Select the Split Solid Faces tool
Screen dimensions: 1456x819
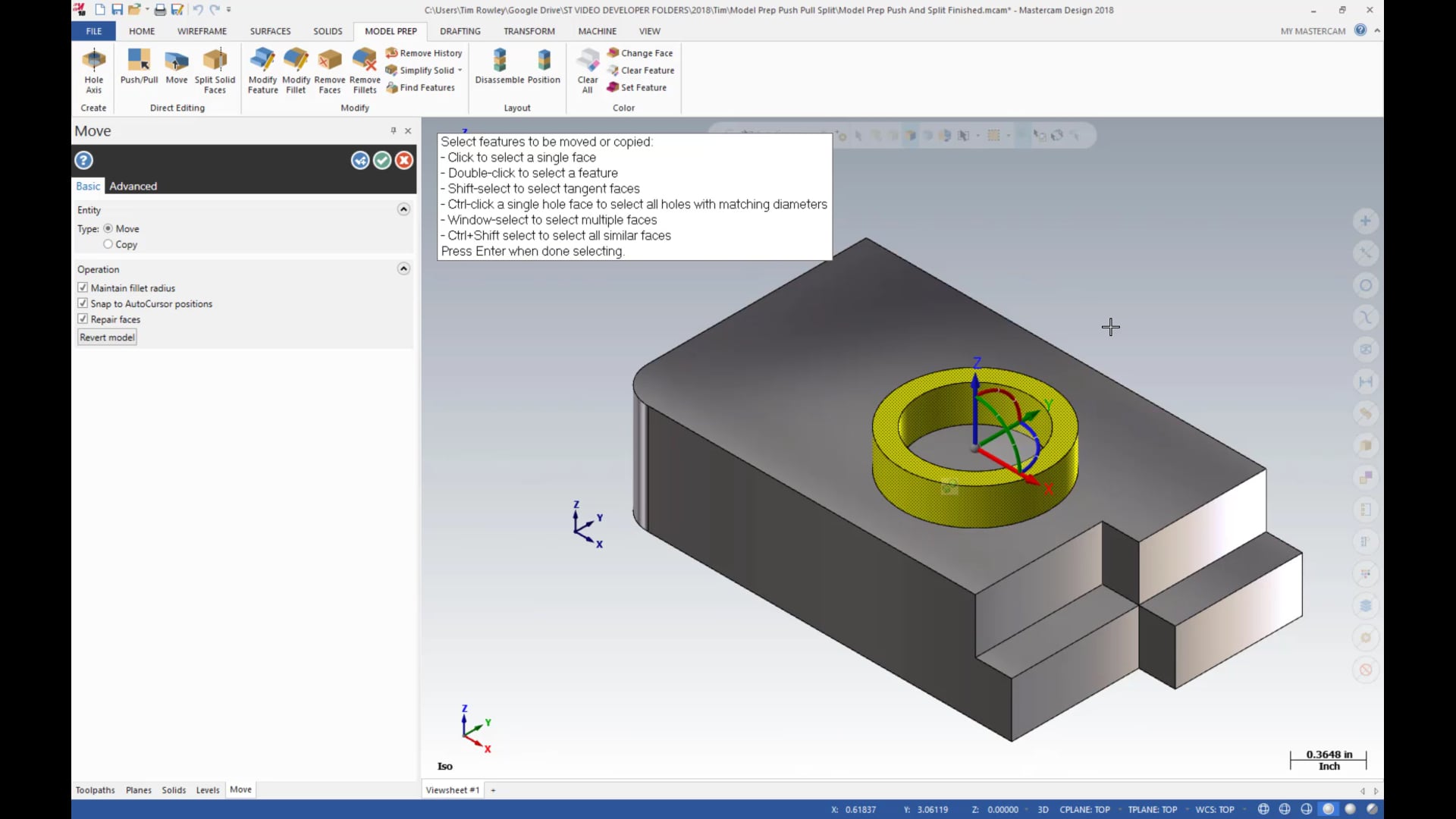[215, 69]
